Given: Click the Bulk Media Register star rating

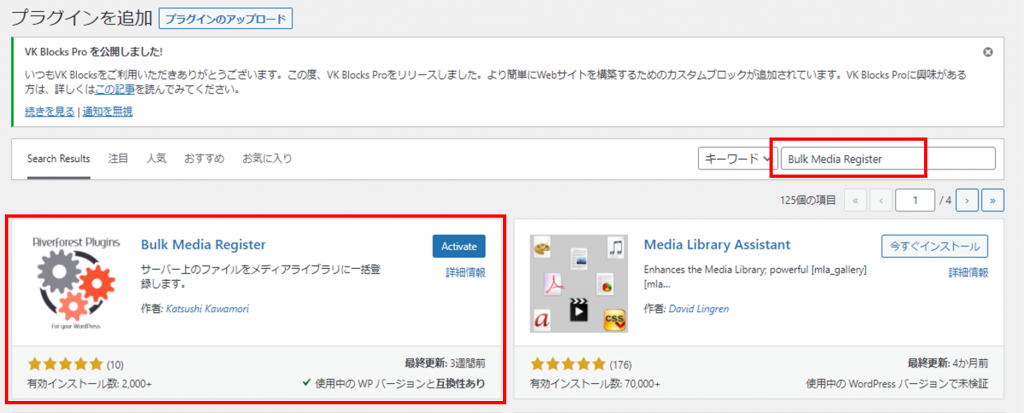Looking at the screenshot, I should 66,364.
